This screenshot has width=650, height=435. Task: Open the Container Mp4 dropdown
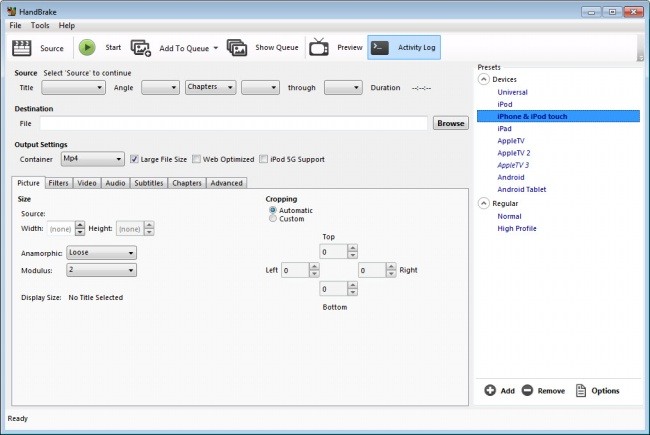point(92,159)
